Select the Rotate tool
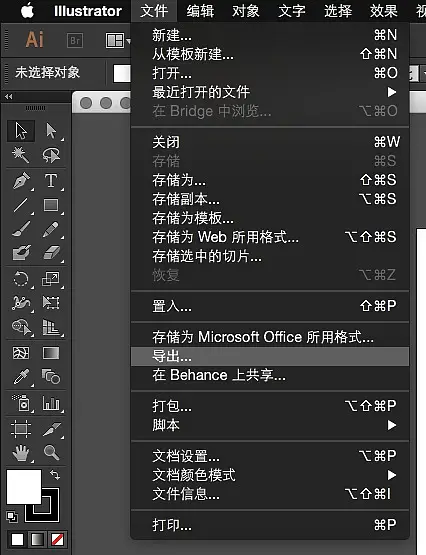The width and height of the screenshot is (426, 555). coord(21,279)
